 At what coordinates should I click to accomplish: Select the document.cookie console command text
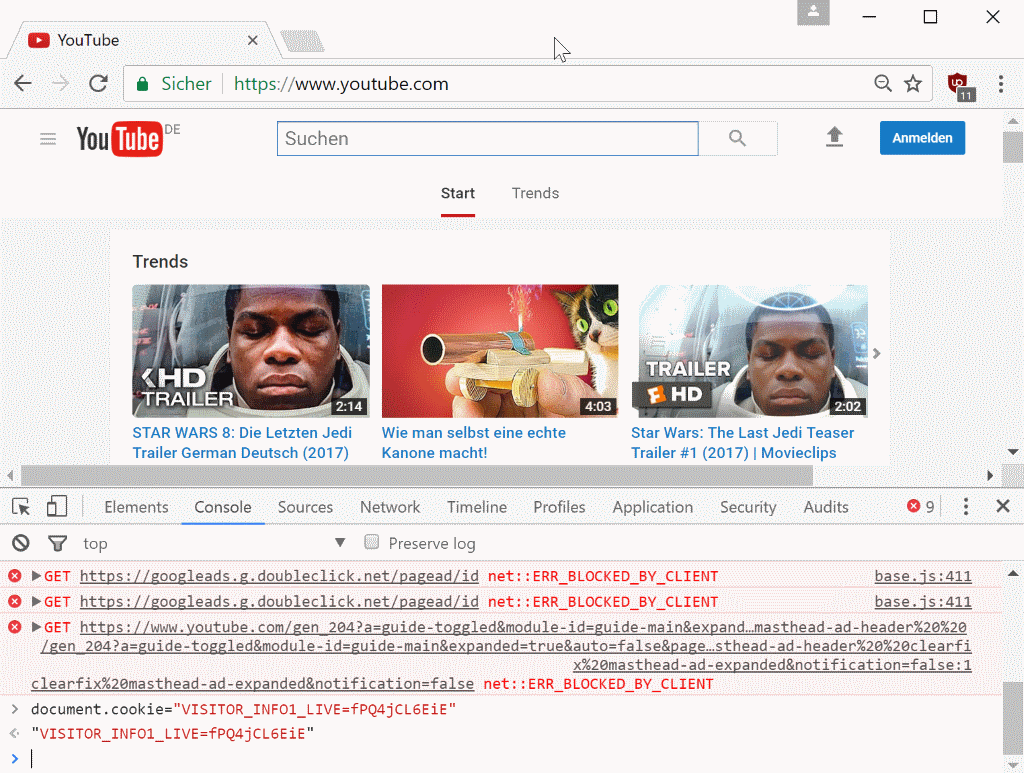click(244, 709)
